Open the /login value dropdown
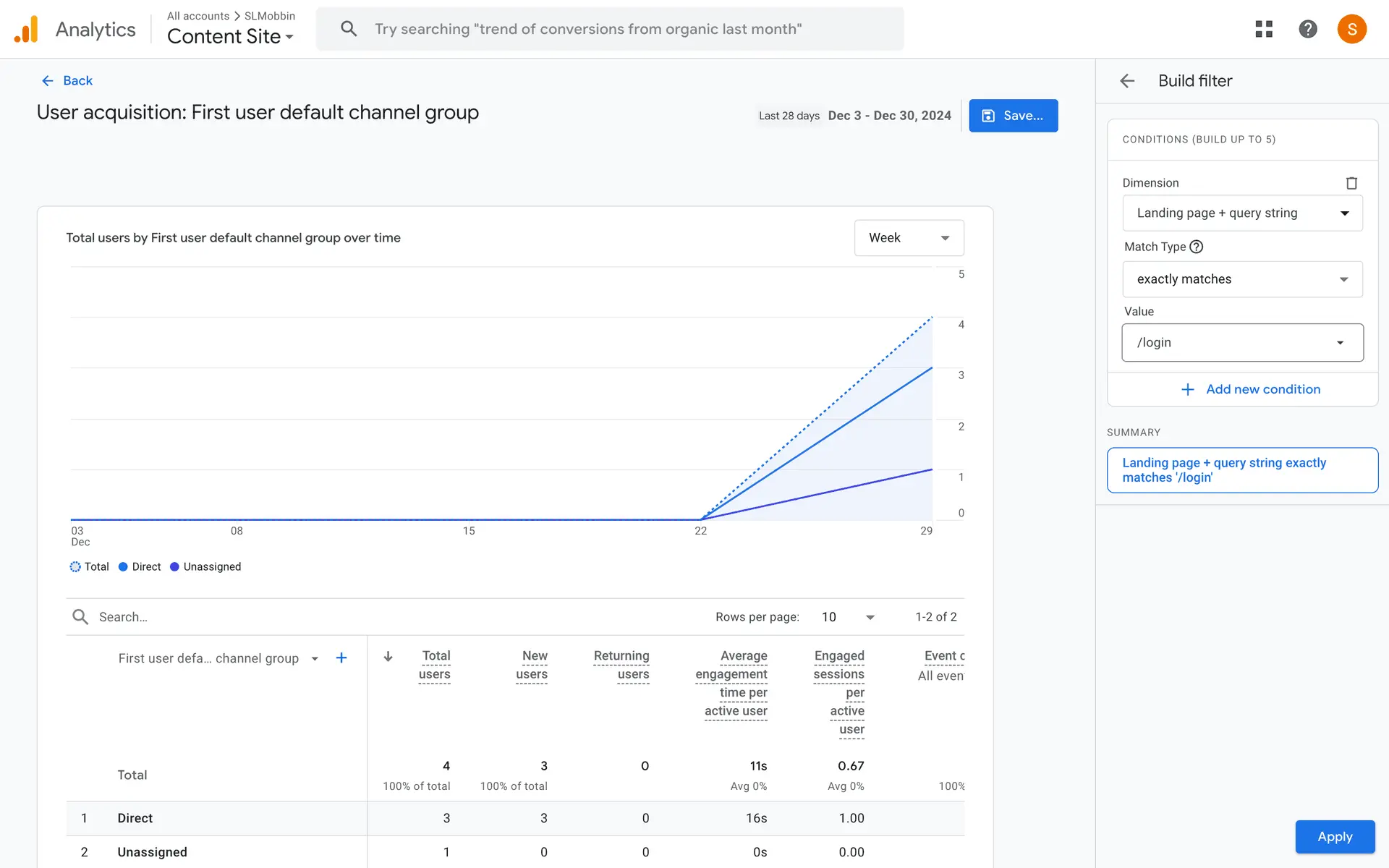1389x868 pixels. (1242, 343)
